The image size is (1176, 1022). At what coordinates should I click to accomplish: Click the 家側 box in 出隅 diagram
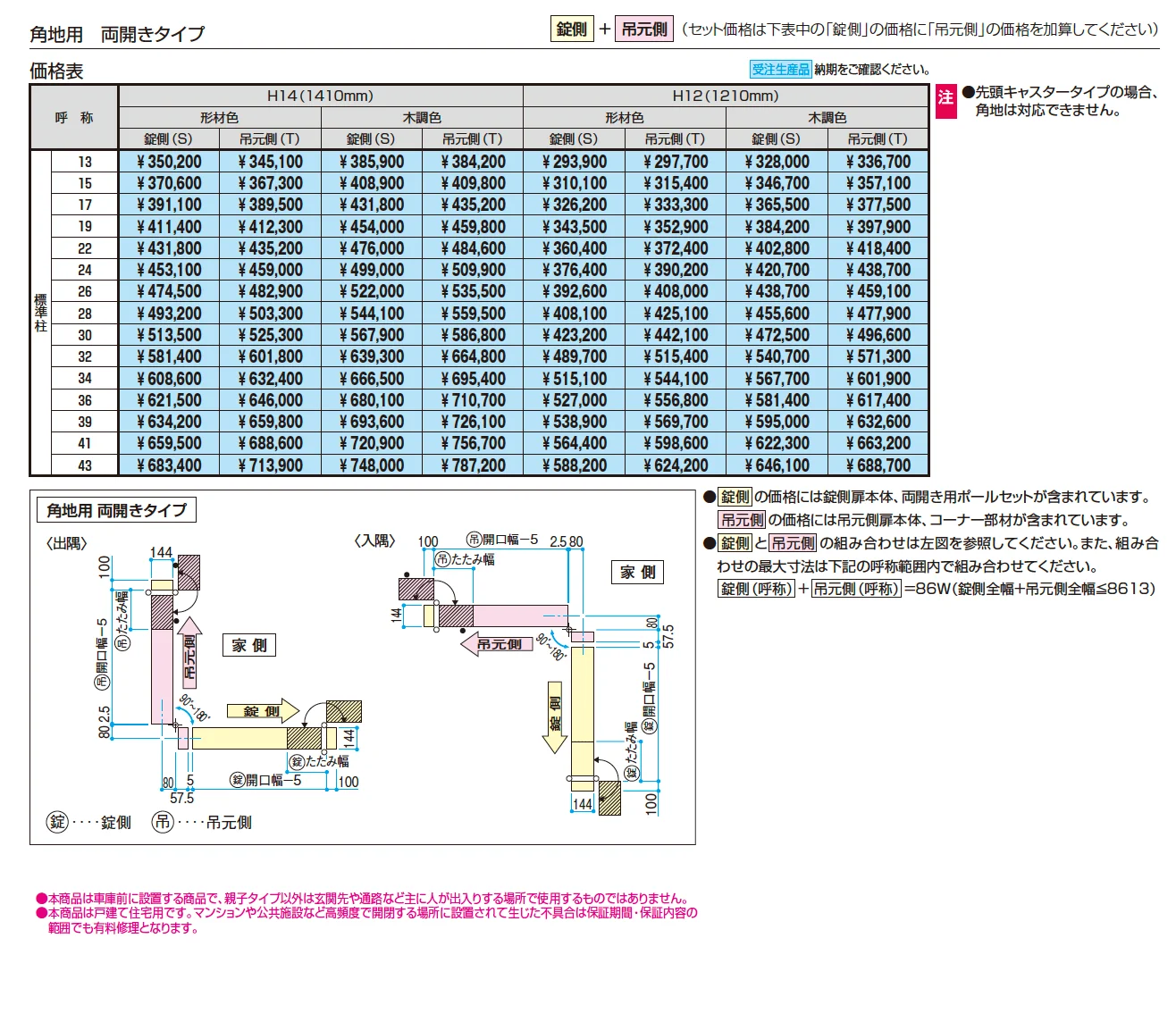coord(249,645)
